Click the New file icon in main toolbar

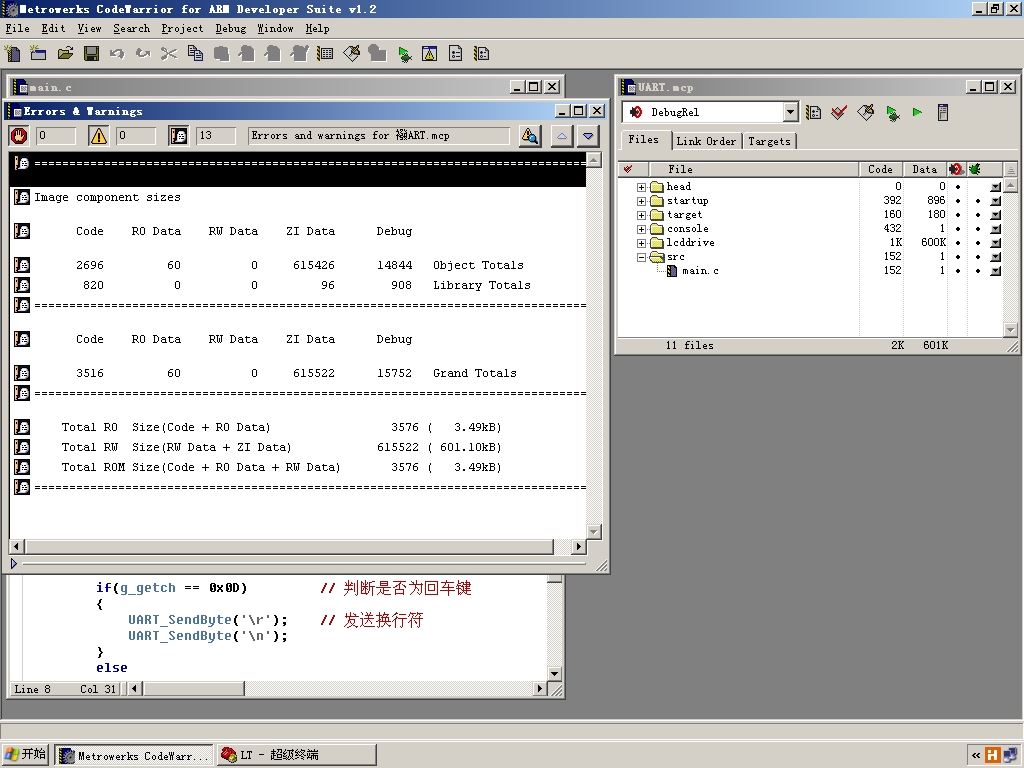[x=12, y=54]
